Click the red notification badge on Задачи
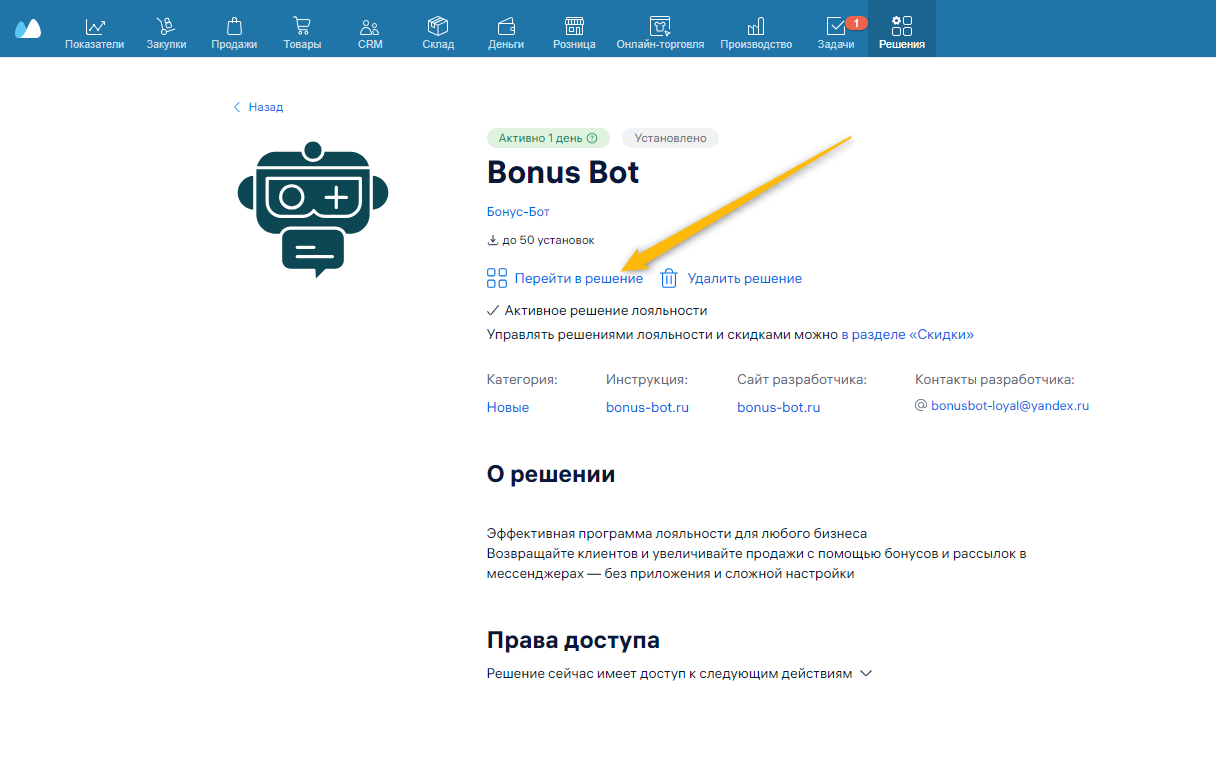This screenshot has height=765, width=1216. (x=856, y=23)
